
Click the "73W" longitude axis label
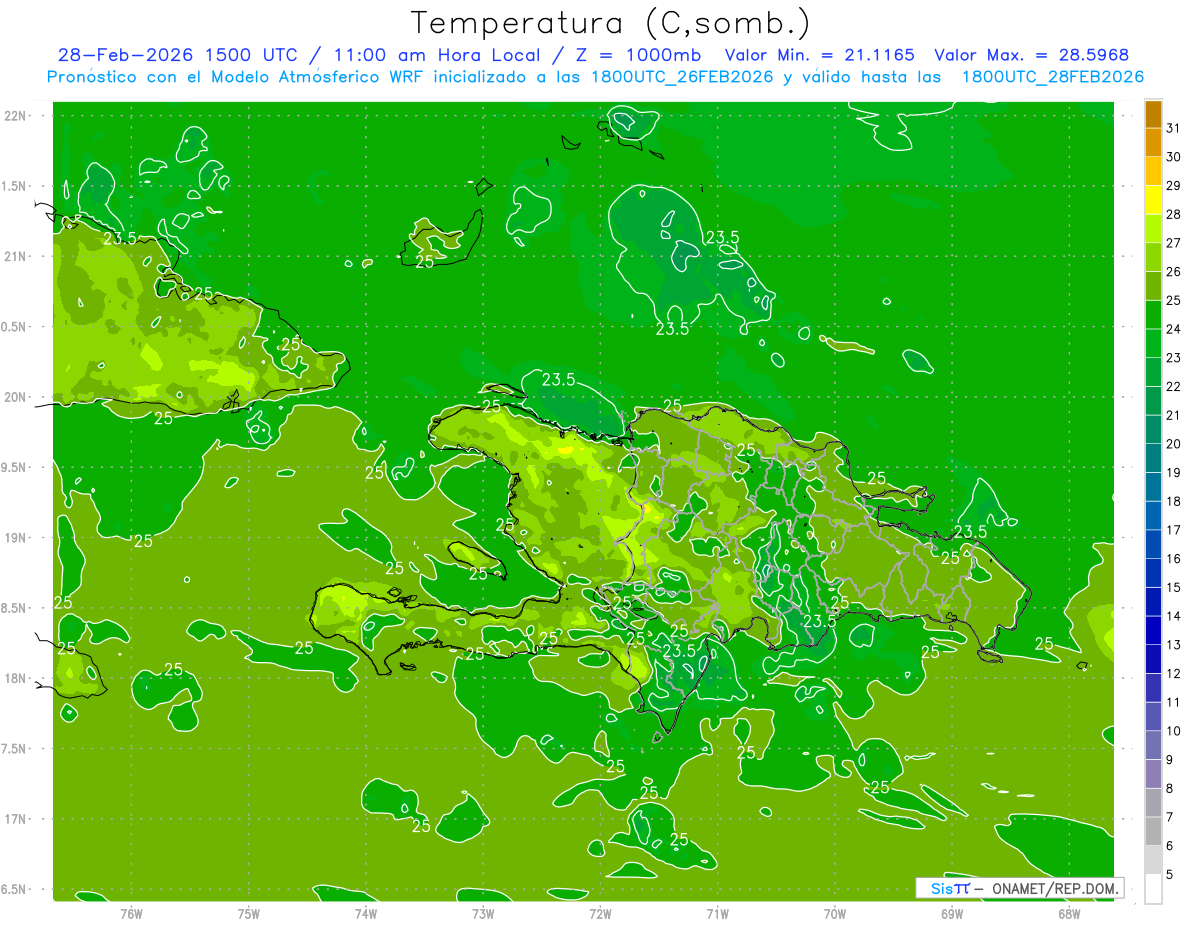483,913
